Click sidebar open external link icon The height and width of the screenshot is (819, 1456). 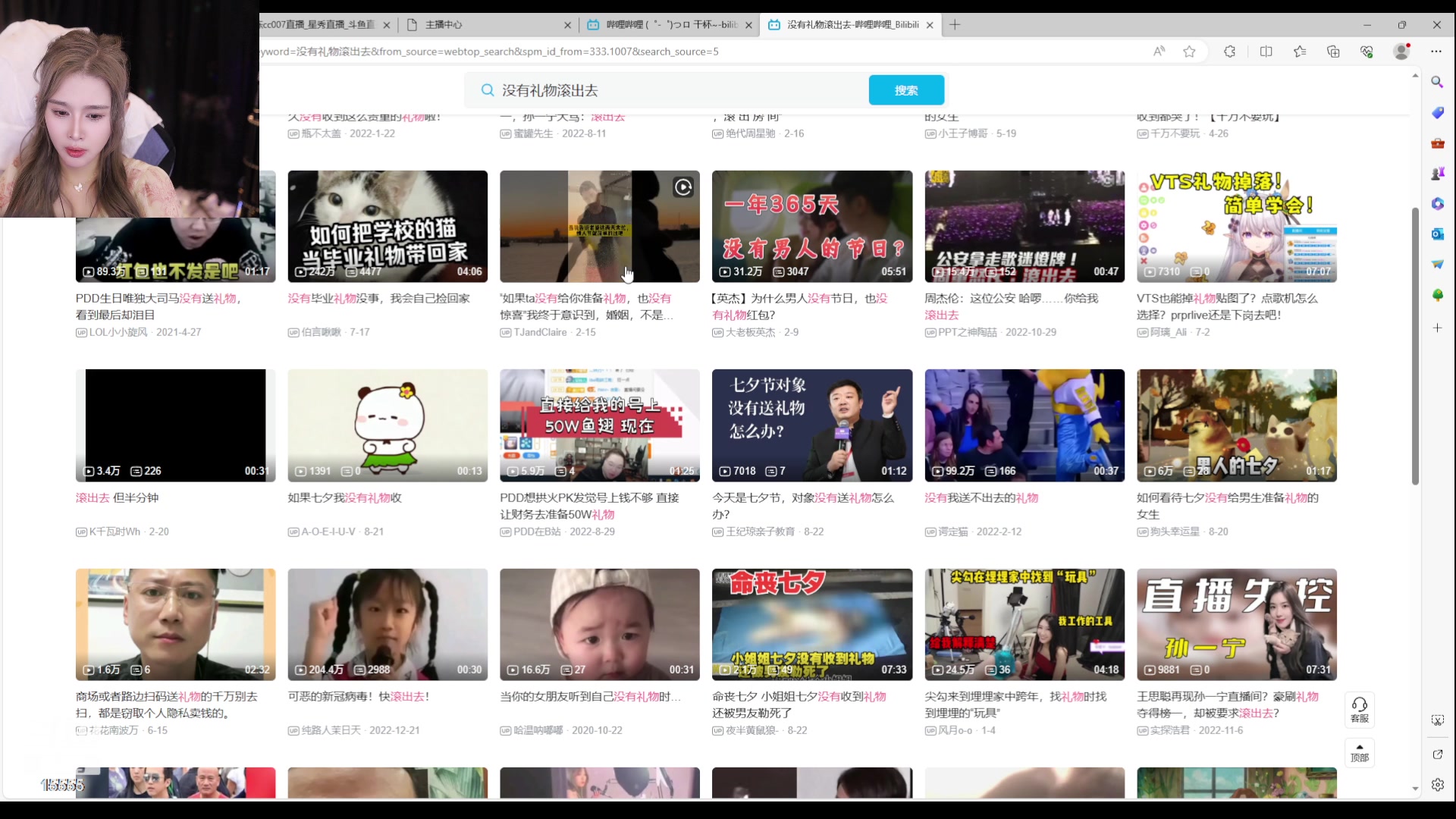pyautogui.click(x=1437, y=755)
